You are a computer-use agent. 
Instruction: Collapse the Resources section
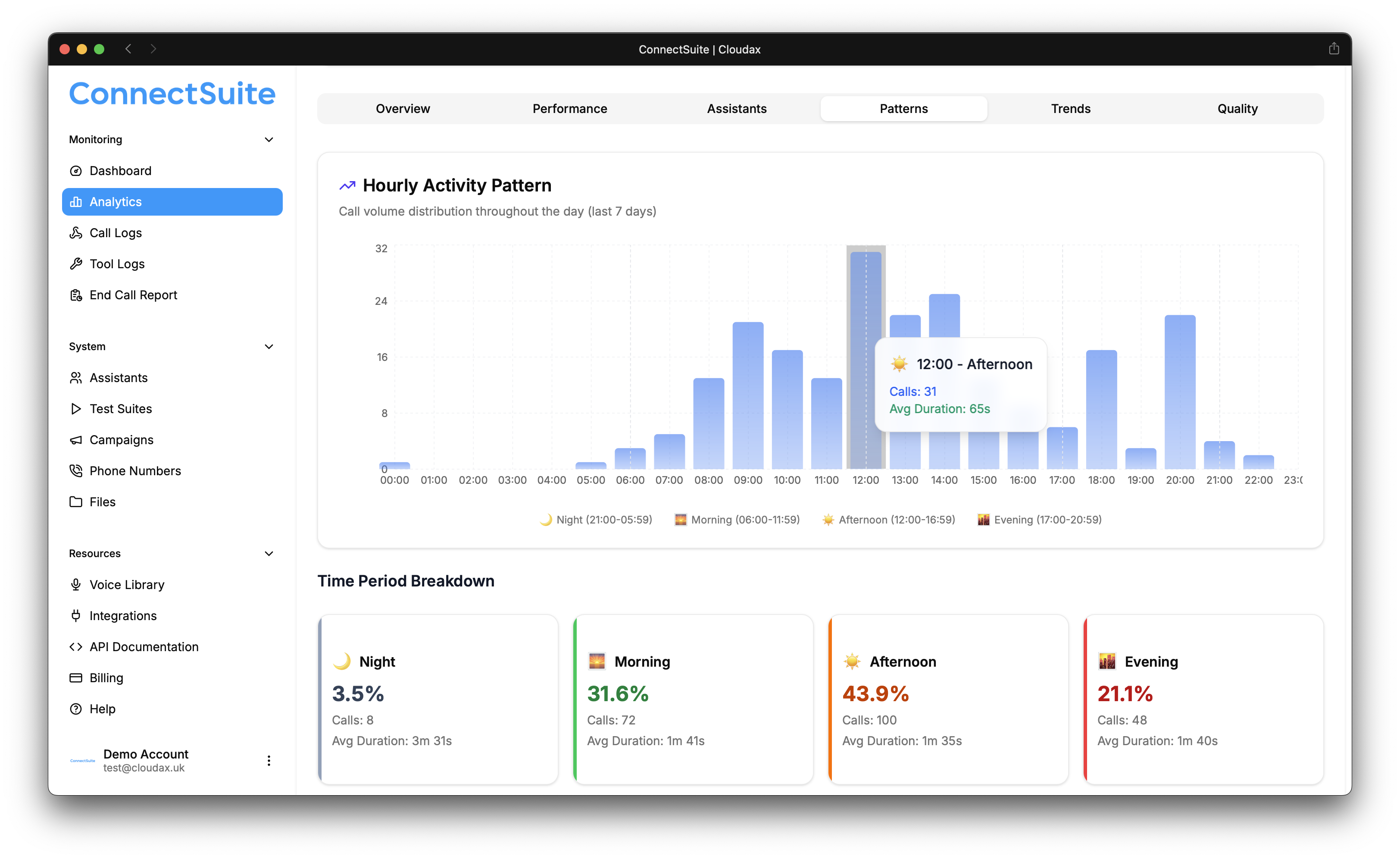(x=269, y=553)
